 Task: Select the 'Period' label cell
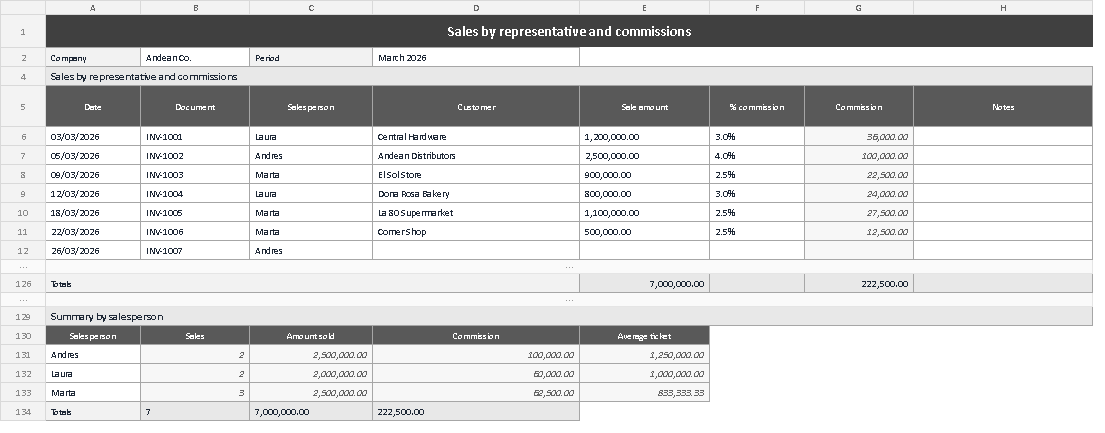click(x=311, y=58)
